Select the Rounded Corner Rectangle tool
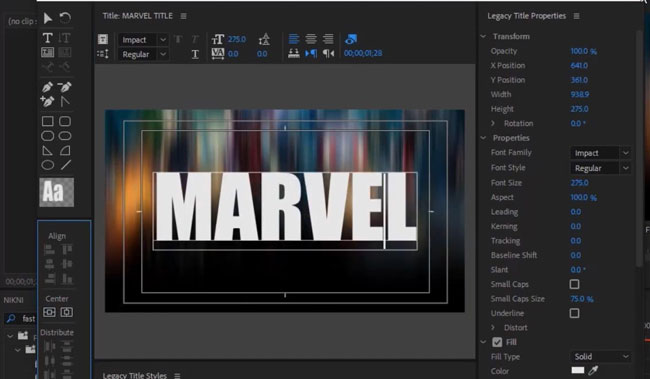Viewport: 650px width, 379px height. click(65, 121)
